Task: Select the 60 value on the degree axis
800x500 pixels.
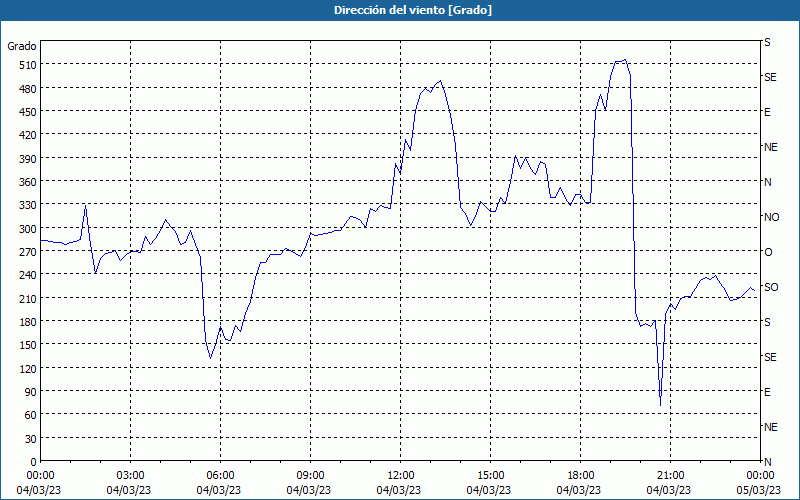Action: tap(31, 415)
